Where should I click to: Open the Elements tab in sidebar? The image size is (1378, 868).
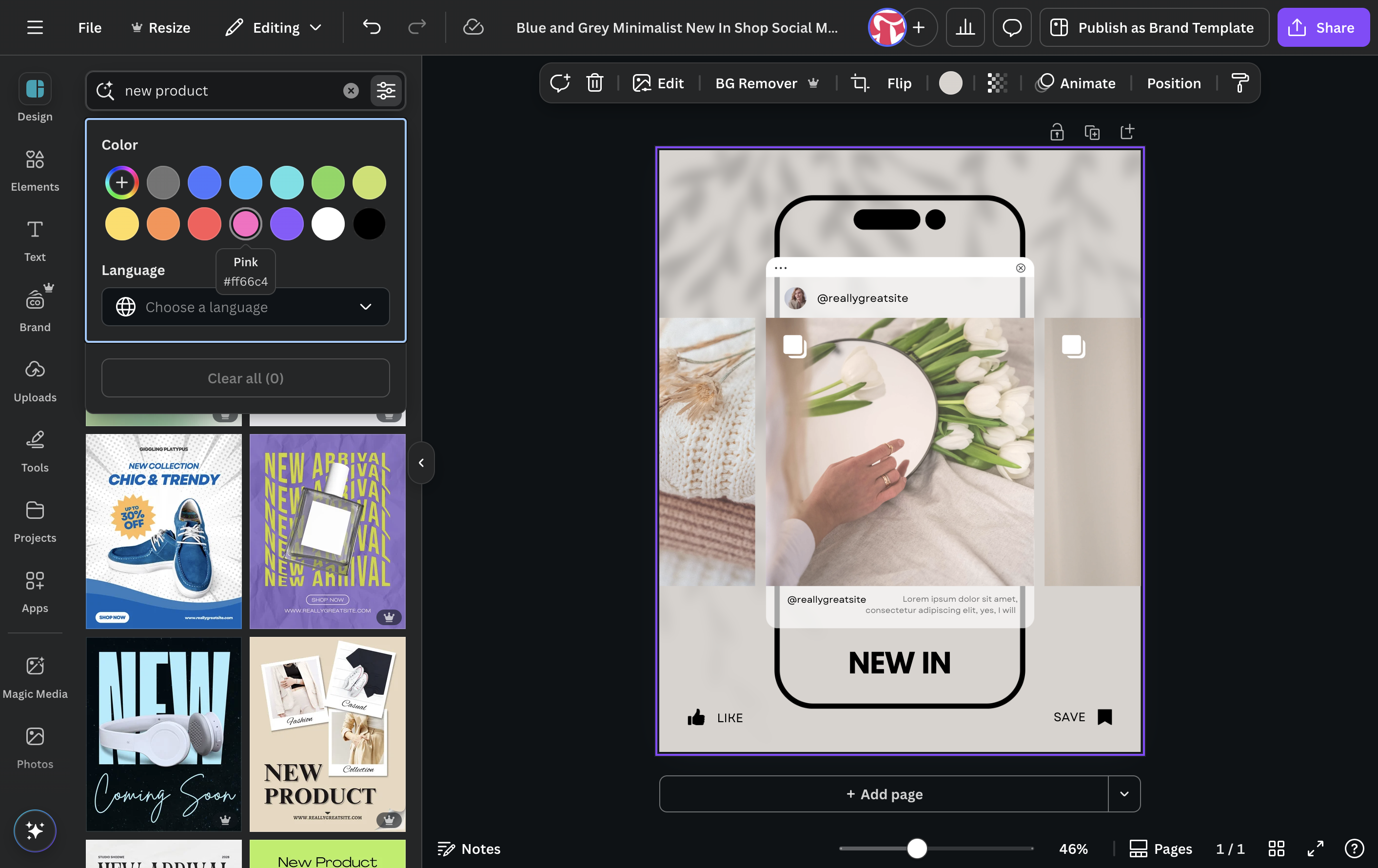pos(35,171)
